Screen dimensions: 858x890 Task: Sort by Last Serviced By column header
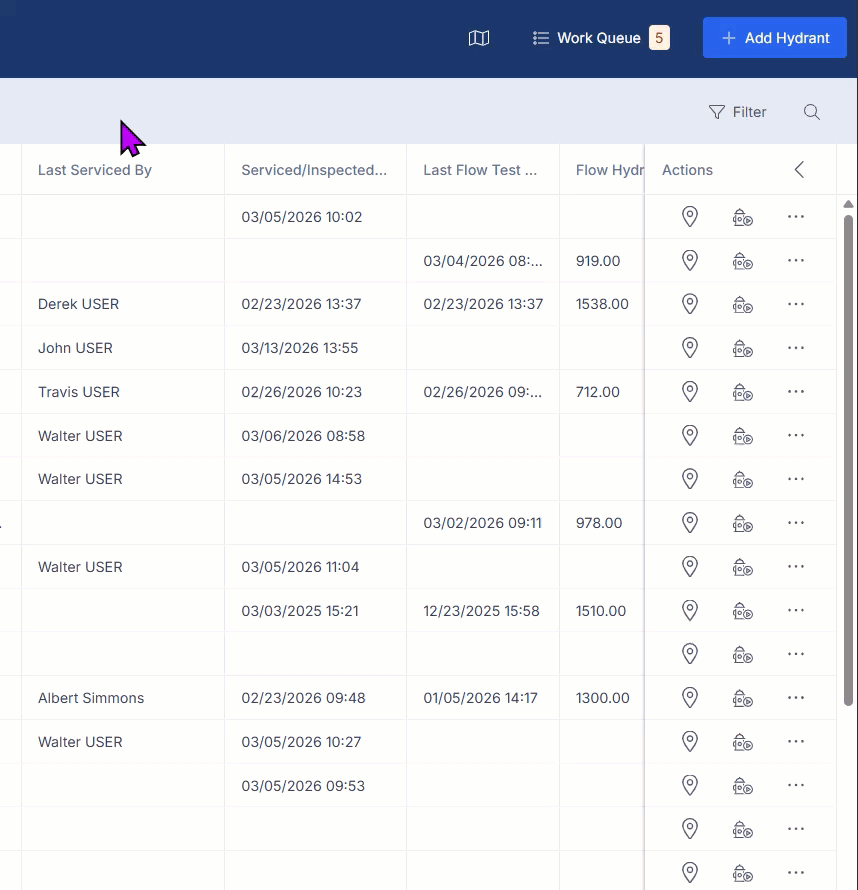[x=95, y=170]
